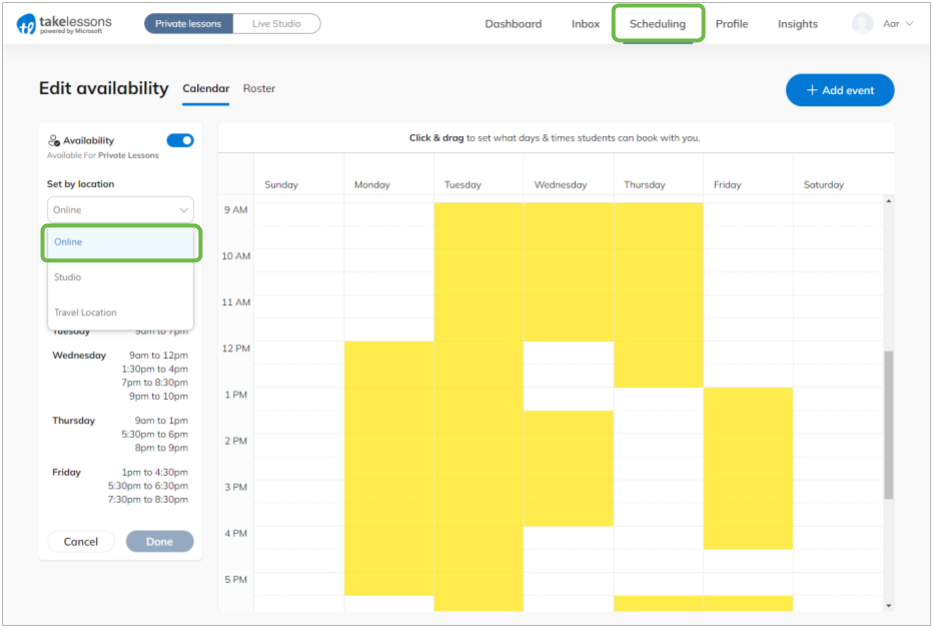Click the 5 PM time label

pyautogui.click(x=236, y=580)
